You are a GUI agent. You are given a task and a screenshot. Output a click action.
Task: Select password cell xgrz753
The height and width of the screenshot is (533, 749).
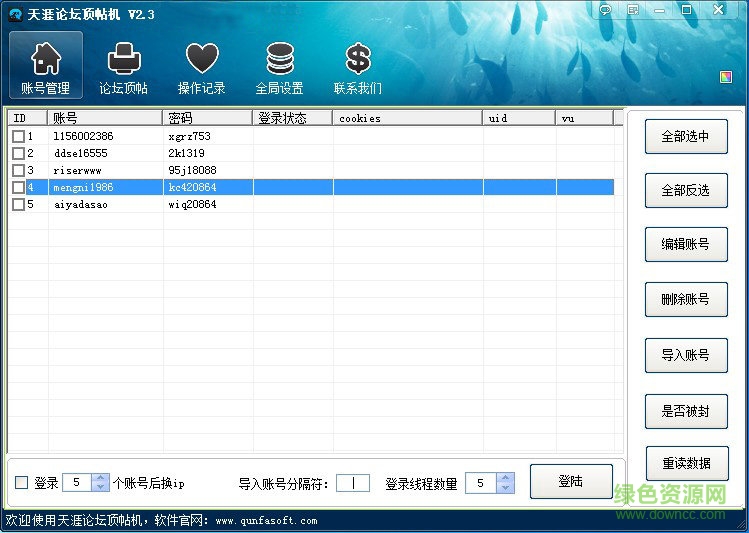[x=190, y=137]
